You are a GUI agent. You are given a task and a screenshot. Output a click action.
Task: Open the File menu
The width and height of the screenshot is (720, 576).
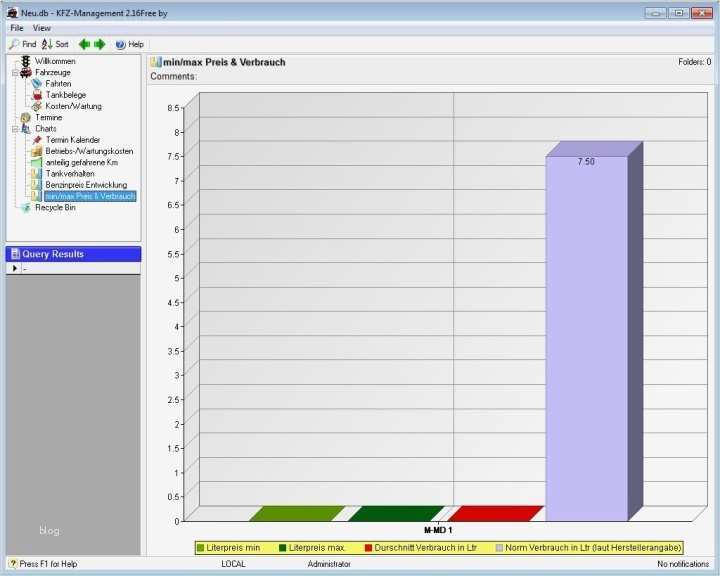(17, 28)
